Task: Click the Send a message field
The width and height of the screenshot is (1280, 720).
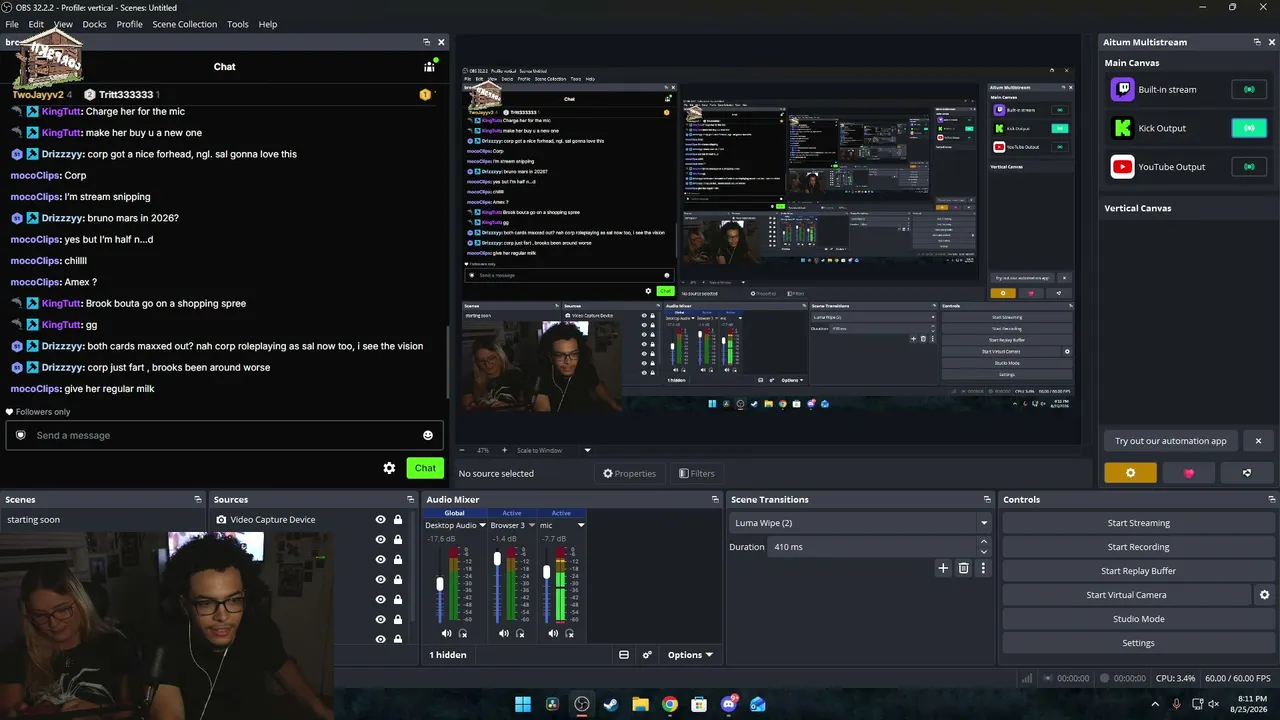Action: (225, 435)
